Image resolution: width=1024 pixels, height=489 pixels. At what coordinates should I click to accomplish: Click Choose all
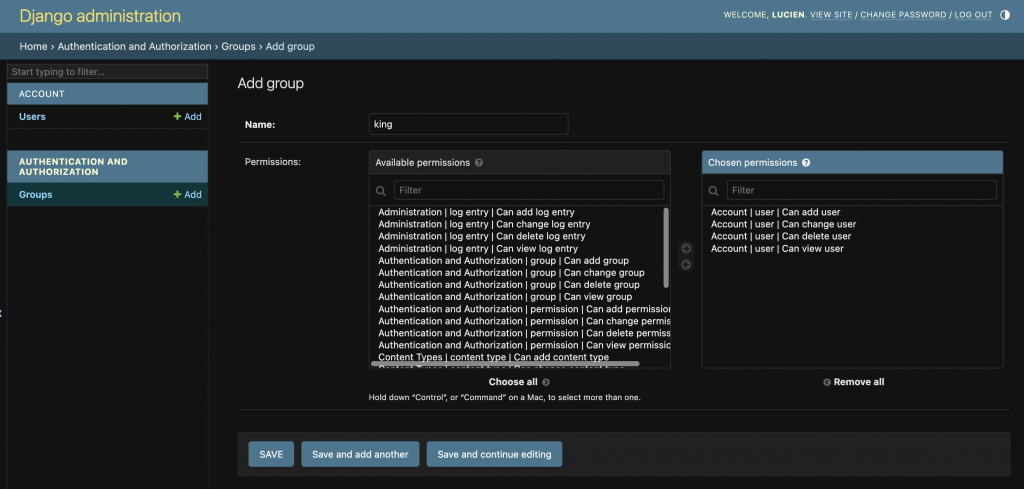point(519,382)
